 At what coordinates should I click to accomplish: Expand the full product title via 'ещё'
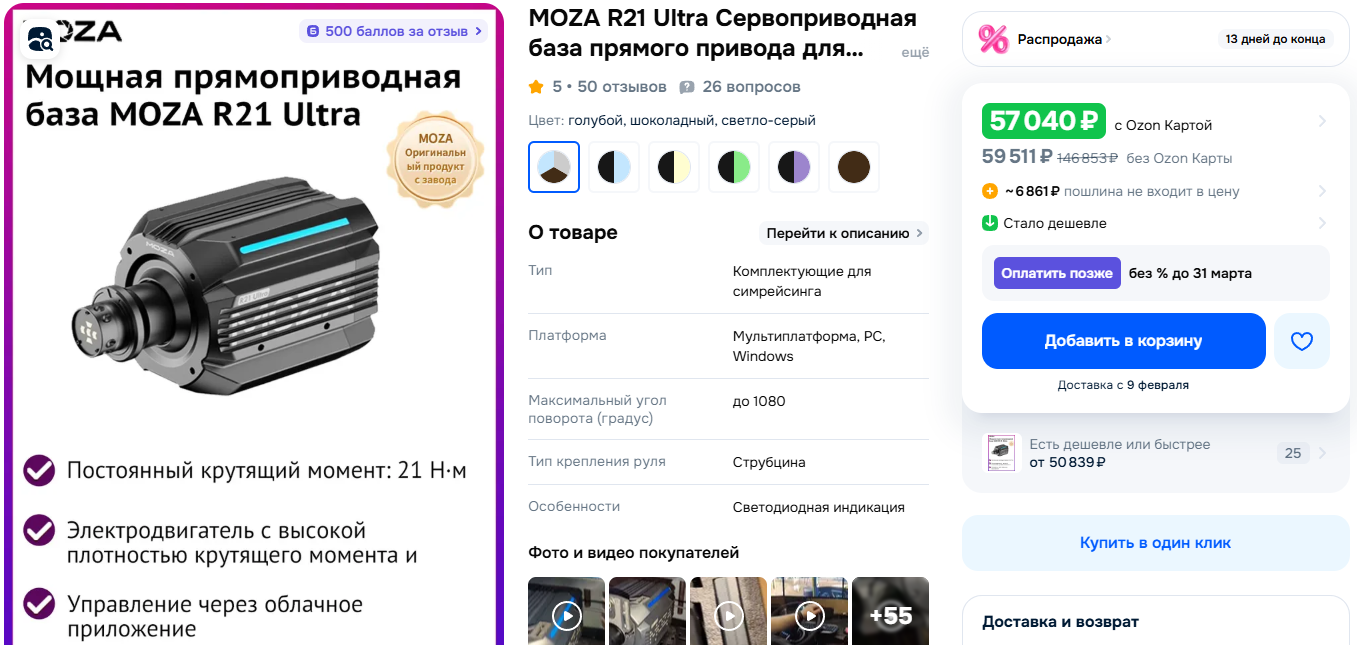pyautogui.click(x=915, y=52)
